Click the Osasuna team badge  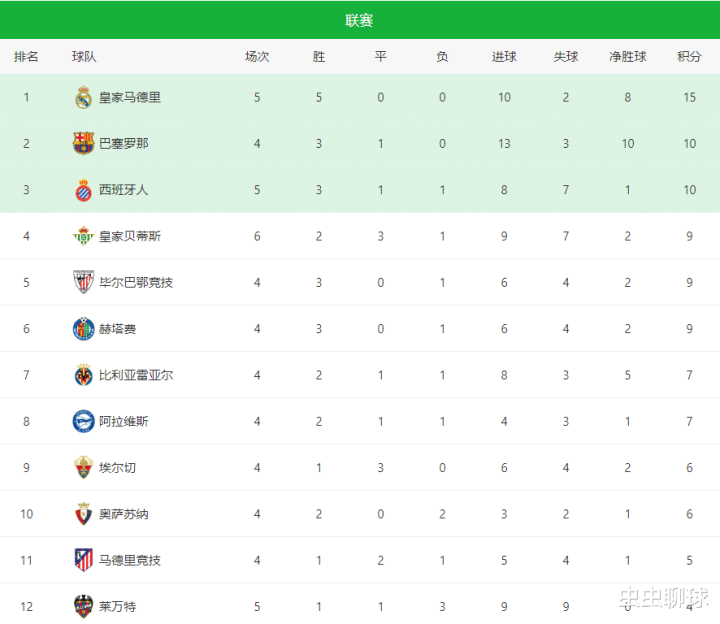tap(84, 514)
